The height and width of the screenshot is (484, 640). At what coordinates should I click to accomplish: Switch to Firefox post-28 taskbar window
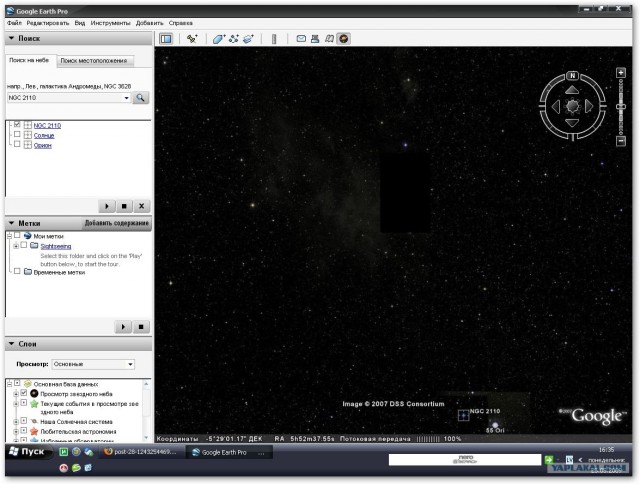pyautogui.click(x=140, y=452)
